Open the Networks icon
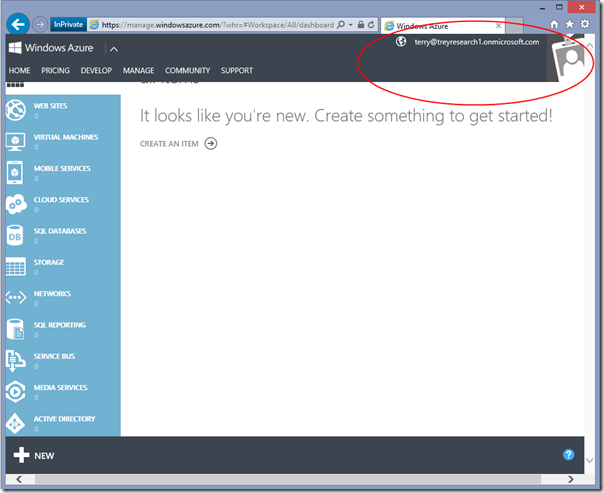Image resolution: width=604 pixels, height=493 pixels. coord(16,297)
